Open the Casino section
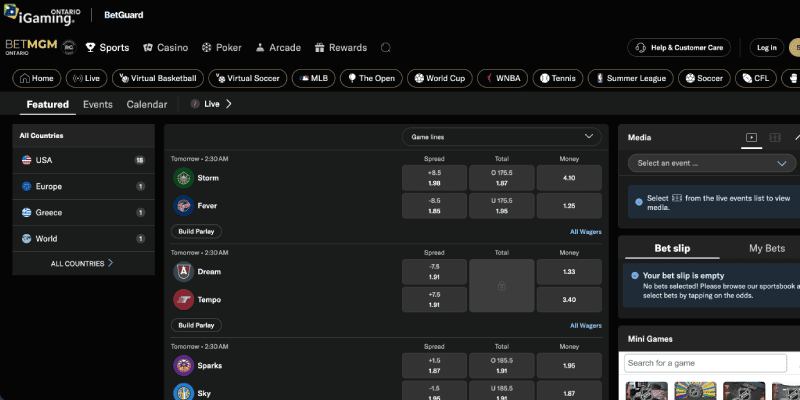 (165, 47)
